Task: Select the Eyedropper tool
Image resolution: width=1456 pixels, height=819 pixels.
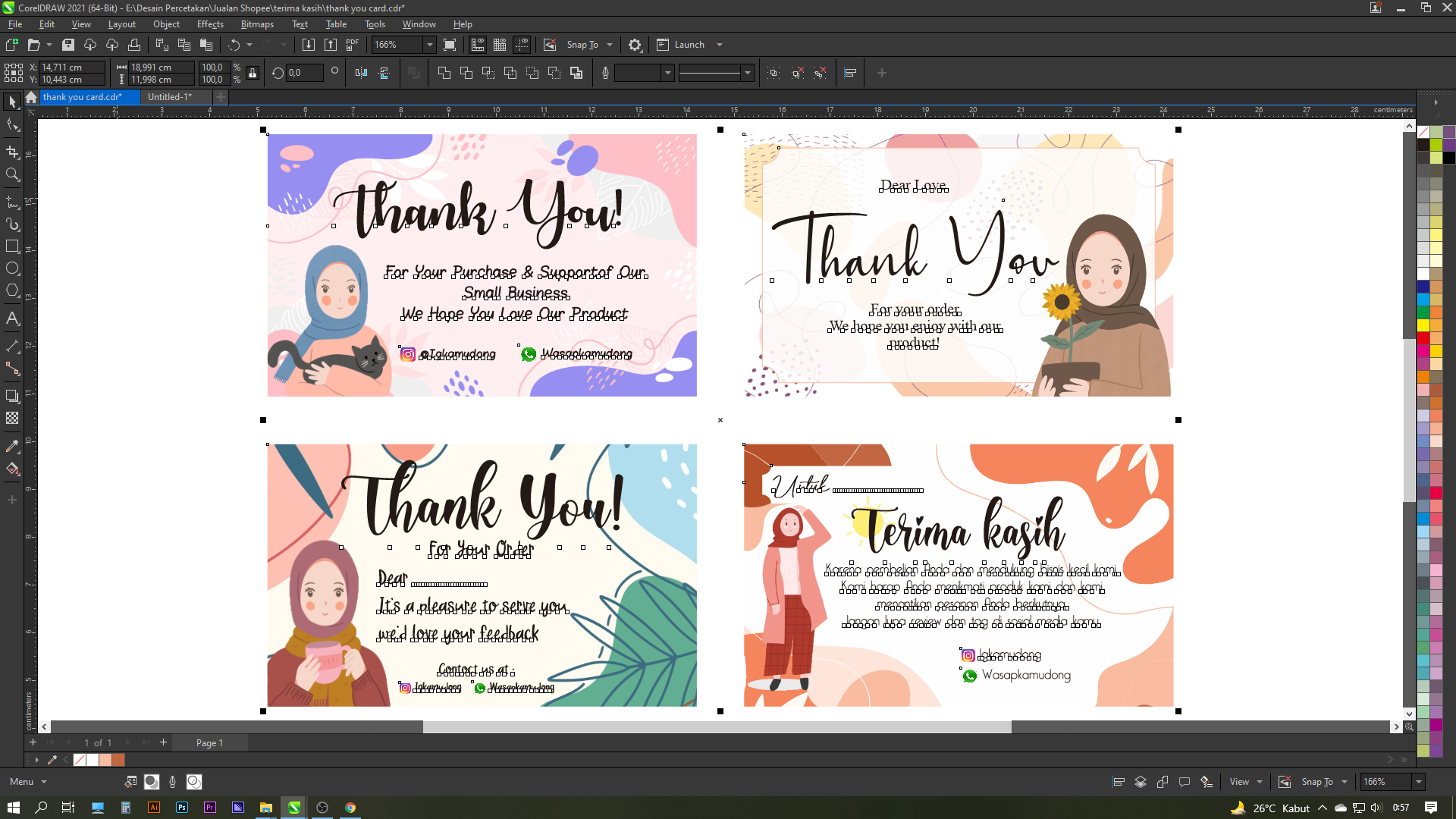Action: [12, 446]
